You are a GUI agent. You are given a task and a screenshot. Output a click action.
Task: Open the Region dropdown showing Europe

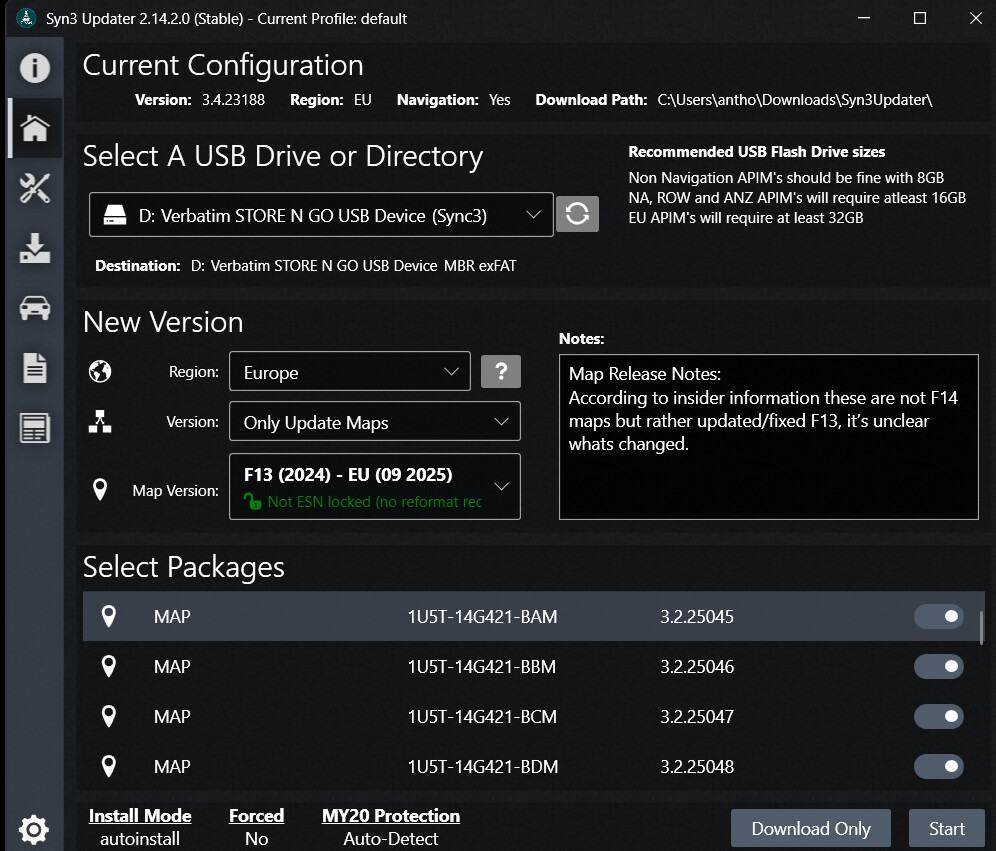point(349,372)
